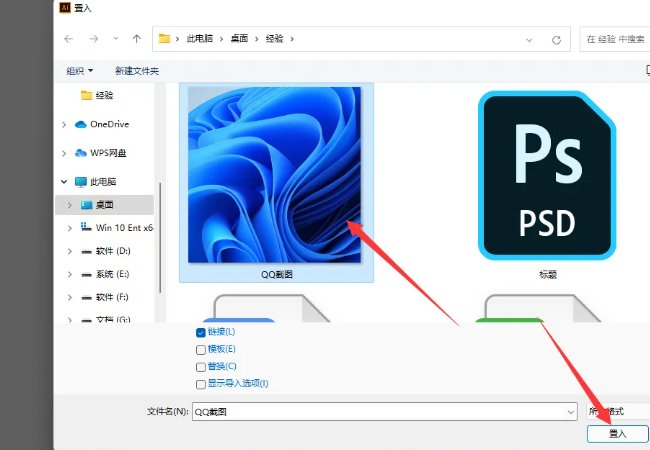Uncheck the 链接(L) checkbox
650x450 pixels.
point(201,332)
